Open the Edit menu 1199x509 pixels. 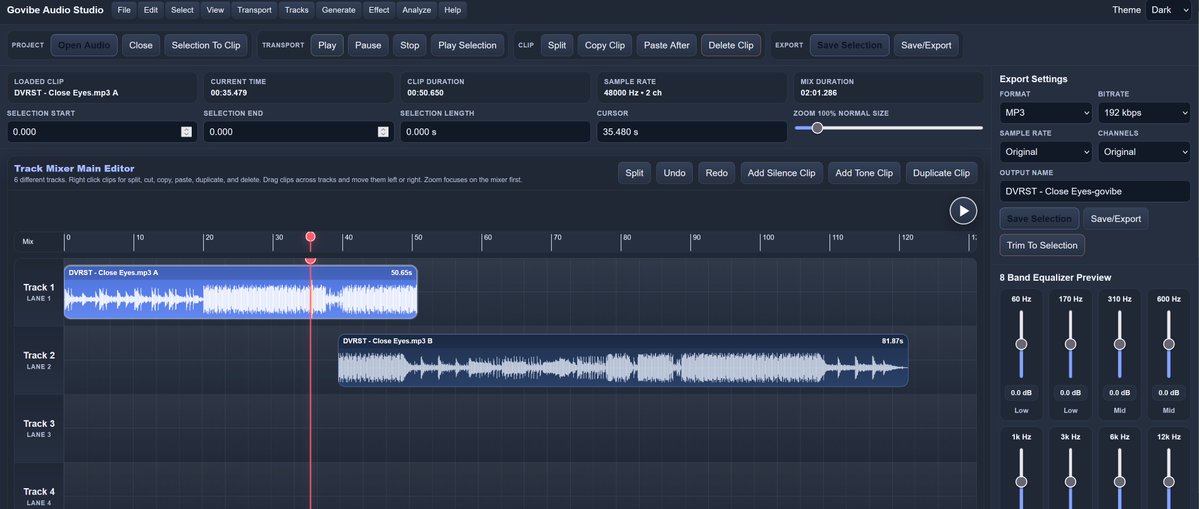(x=151, y=10)
